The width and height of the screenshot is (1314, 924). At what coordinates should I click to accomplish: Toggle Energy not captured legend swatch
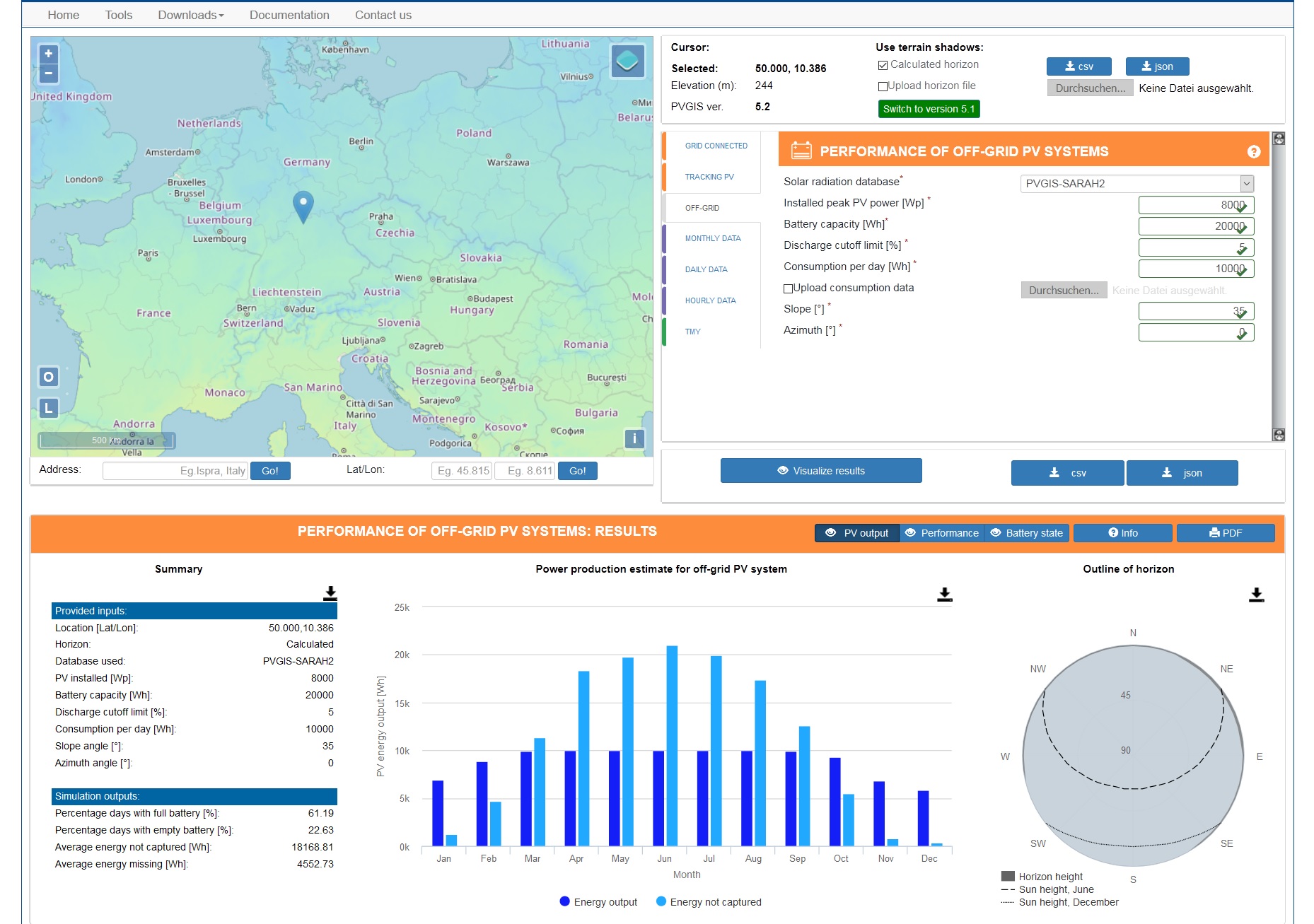[x=661, y=901]
